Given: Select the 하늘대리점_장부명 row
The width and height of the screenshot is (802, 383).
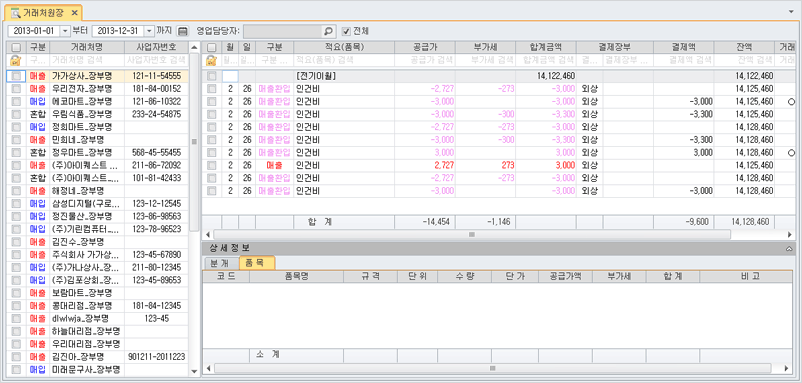Looking at the screenshot, I should (x=97, y=331).
